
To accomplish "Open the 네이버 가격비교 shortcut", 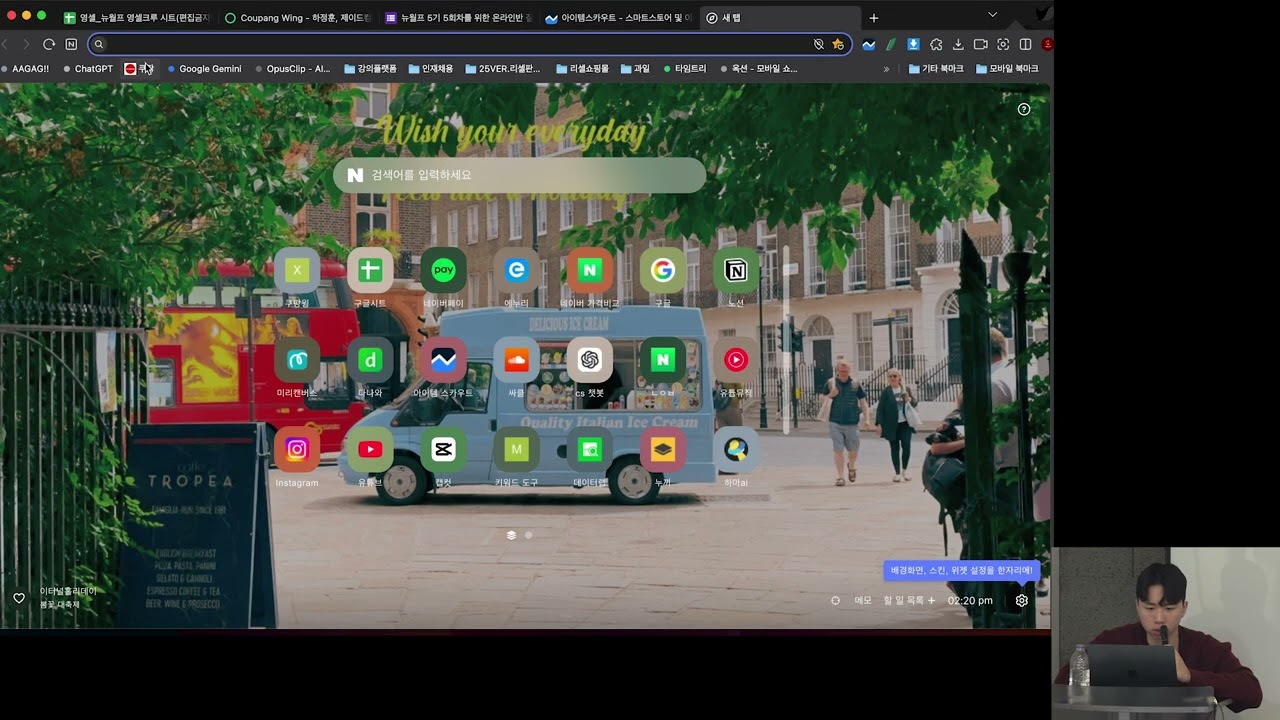I will point(589,270).
